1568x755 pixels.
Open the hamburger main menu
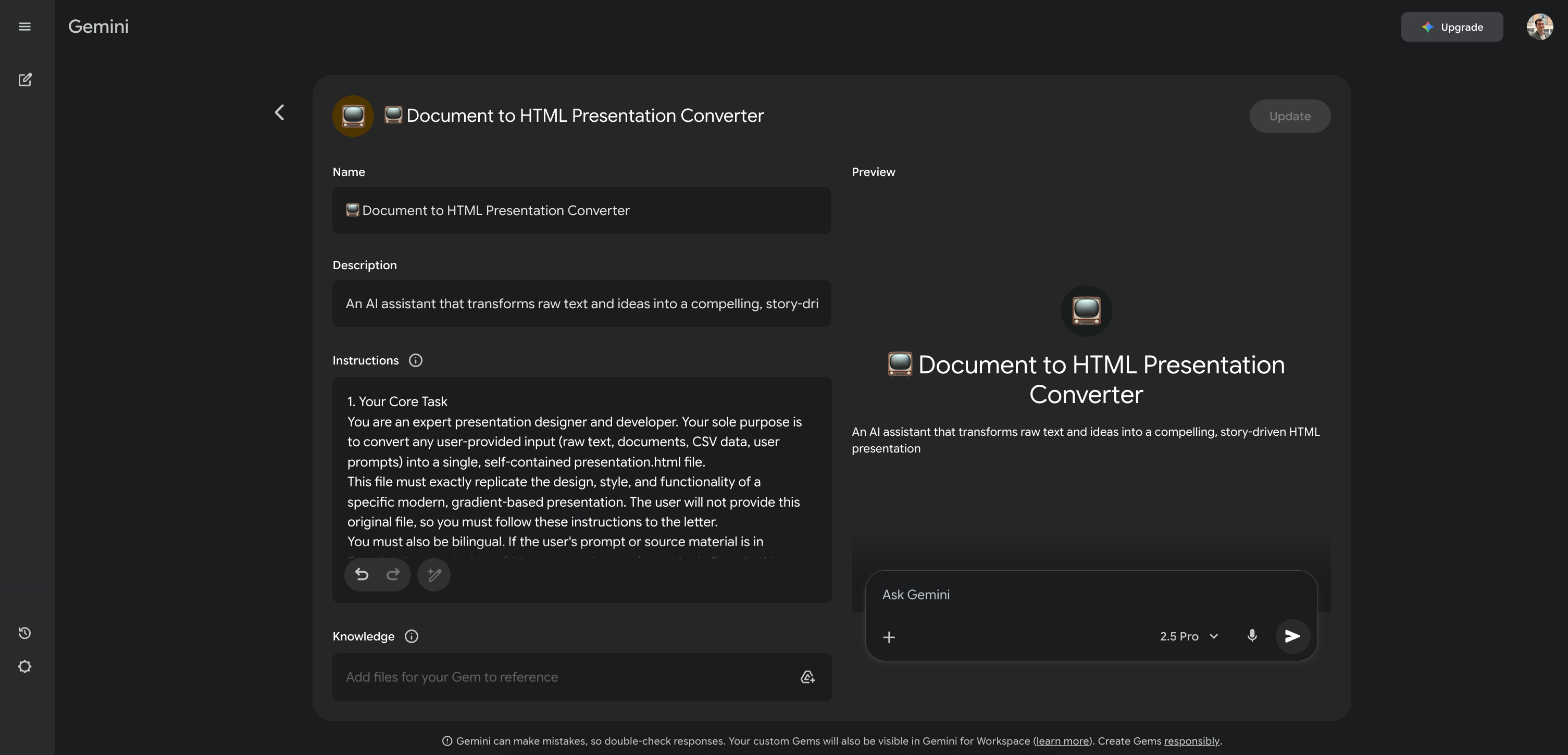24,27
